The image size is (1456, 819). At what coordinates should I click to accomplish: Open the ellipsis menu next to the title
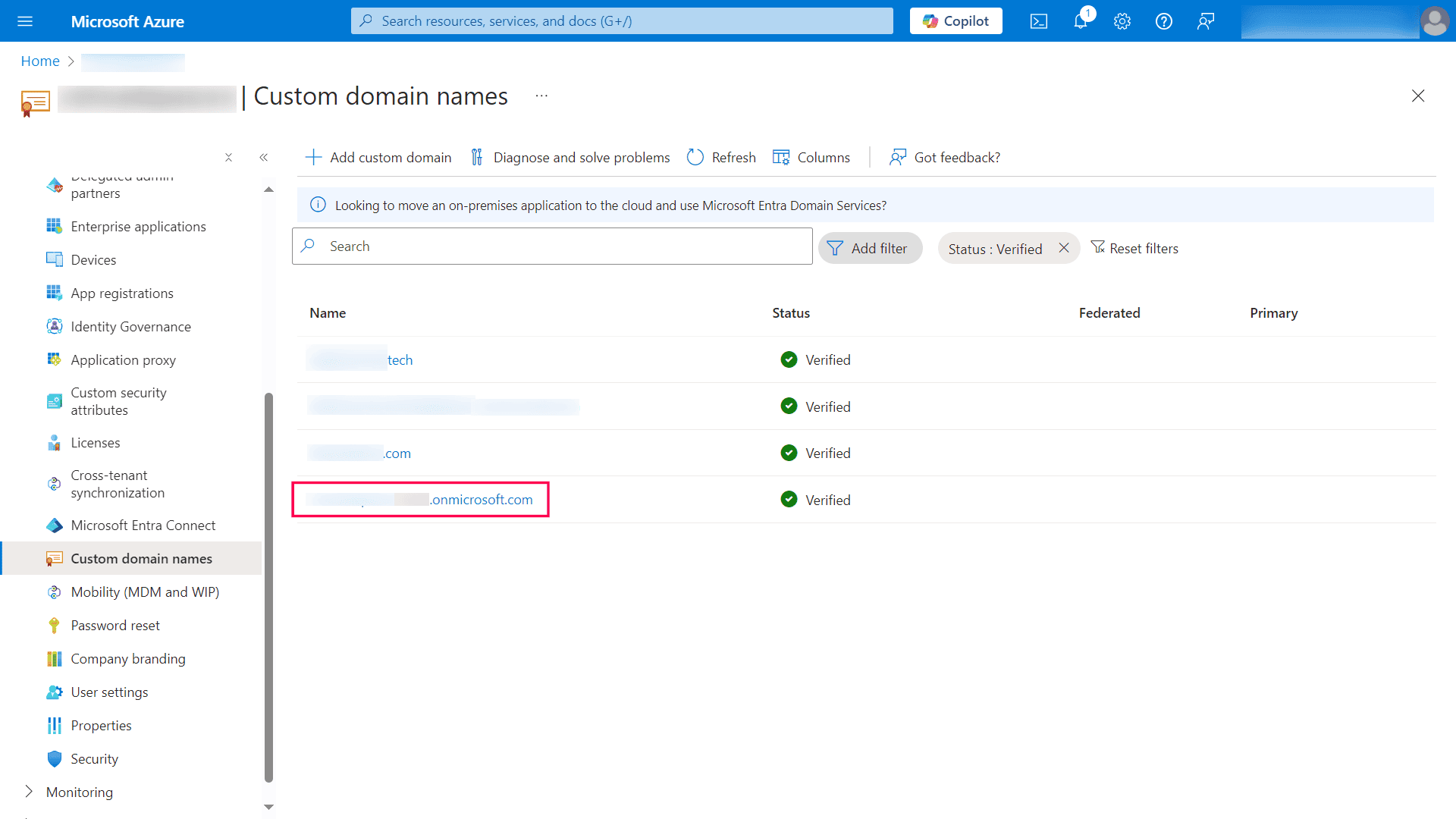(x=541, y=96)
